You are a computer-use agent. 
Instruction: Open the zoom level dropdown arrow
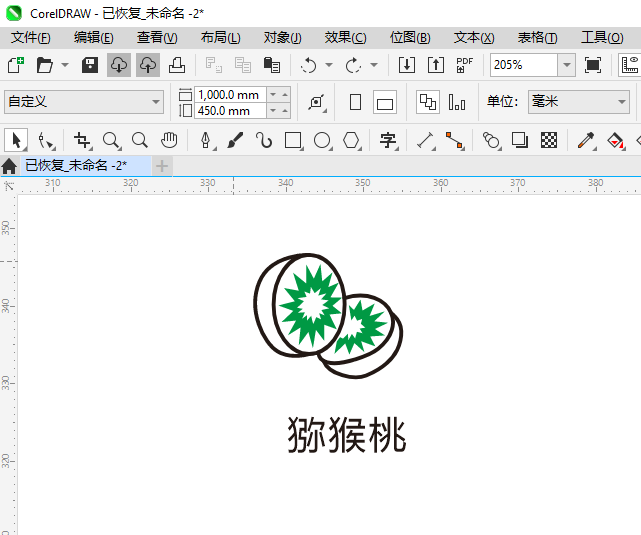[x=567, y=65]
